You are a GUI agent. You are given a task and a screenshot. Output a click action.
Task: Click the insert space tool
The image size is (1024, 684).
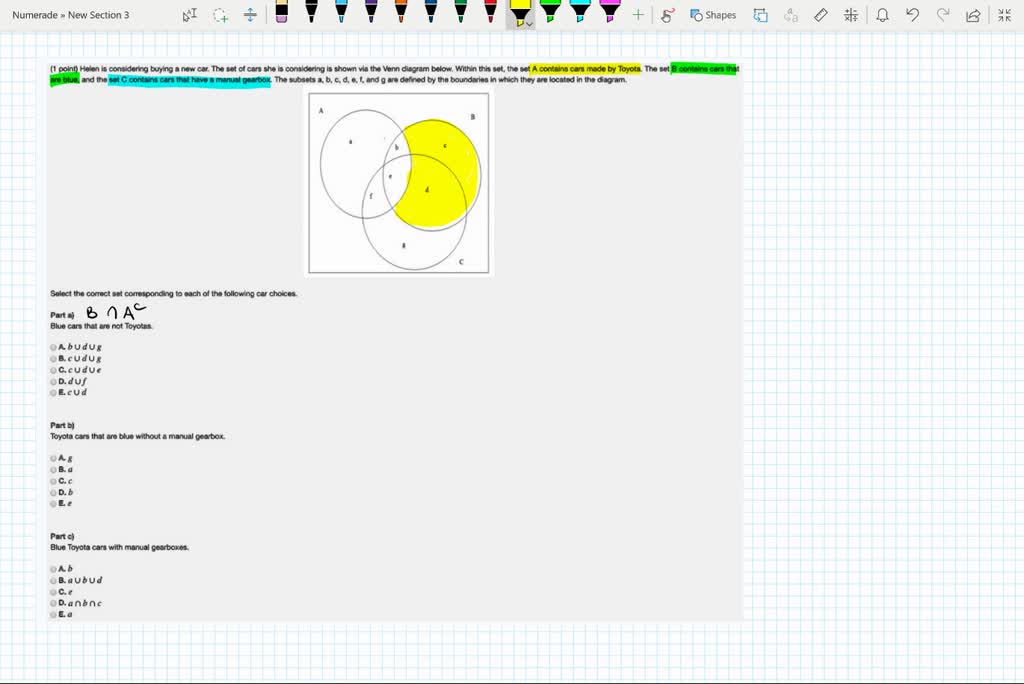point(250,15)
